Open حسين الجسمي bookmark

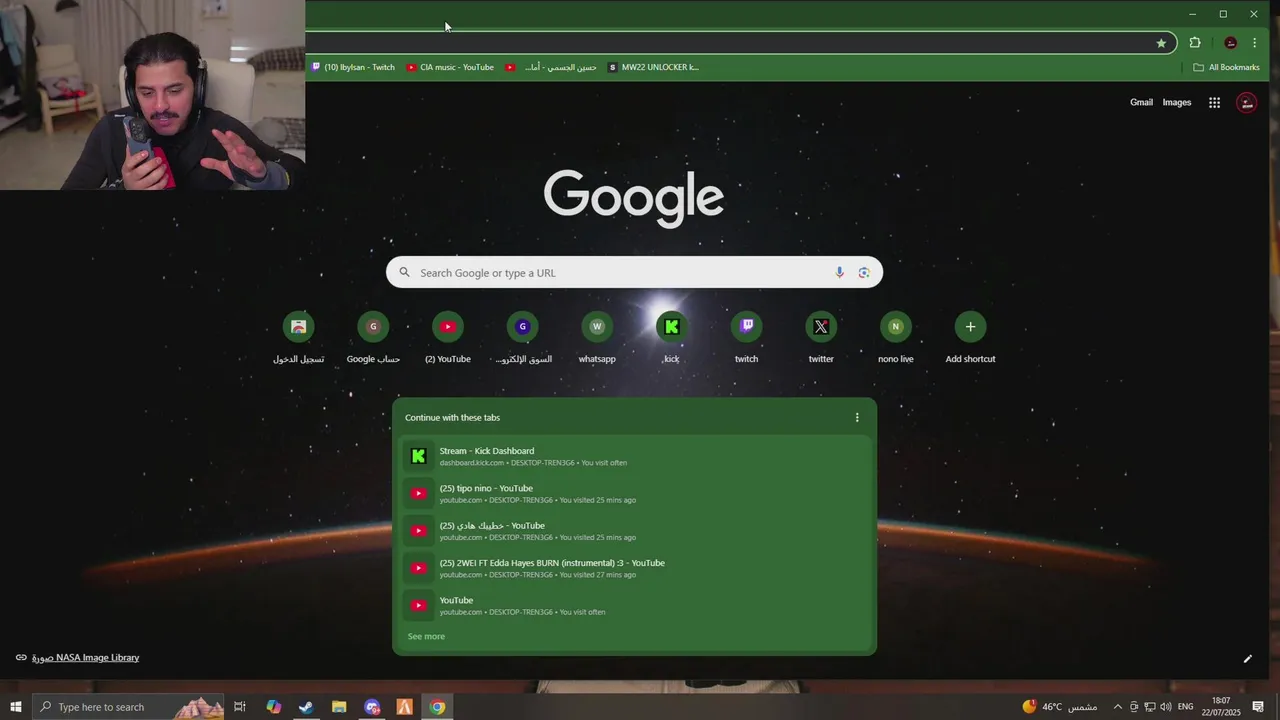[551, 67]
